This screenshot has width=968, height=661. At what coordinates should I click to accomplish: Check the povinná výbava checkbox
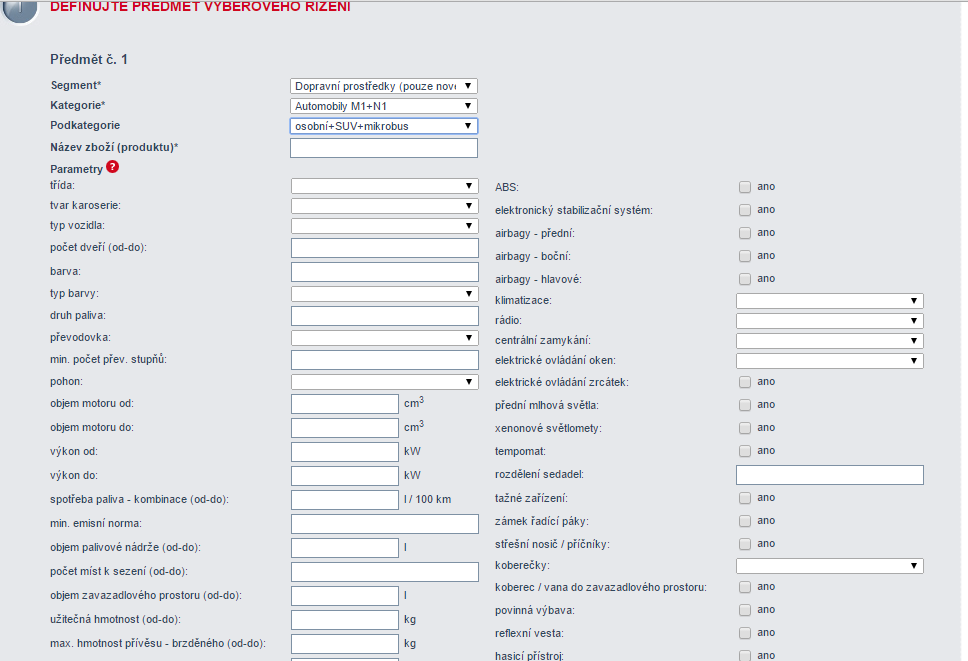click(745, 610)
